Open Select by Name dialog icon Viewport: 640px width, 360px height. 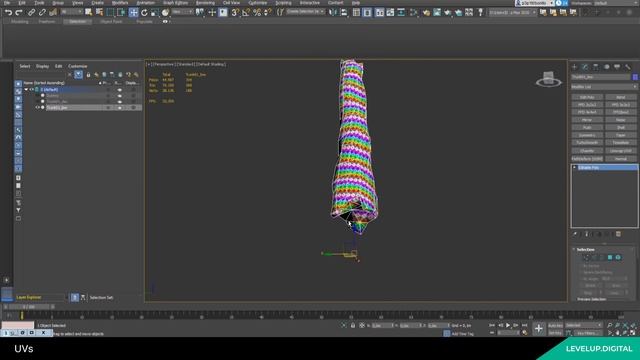coord(99,12)
